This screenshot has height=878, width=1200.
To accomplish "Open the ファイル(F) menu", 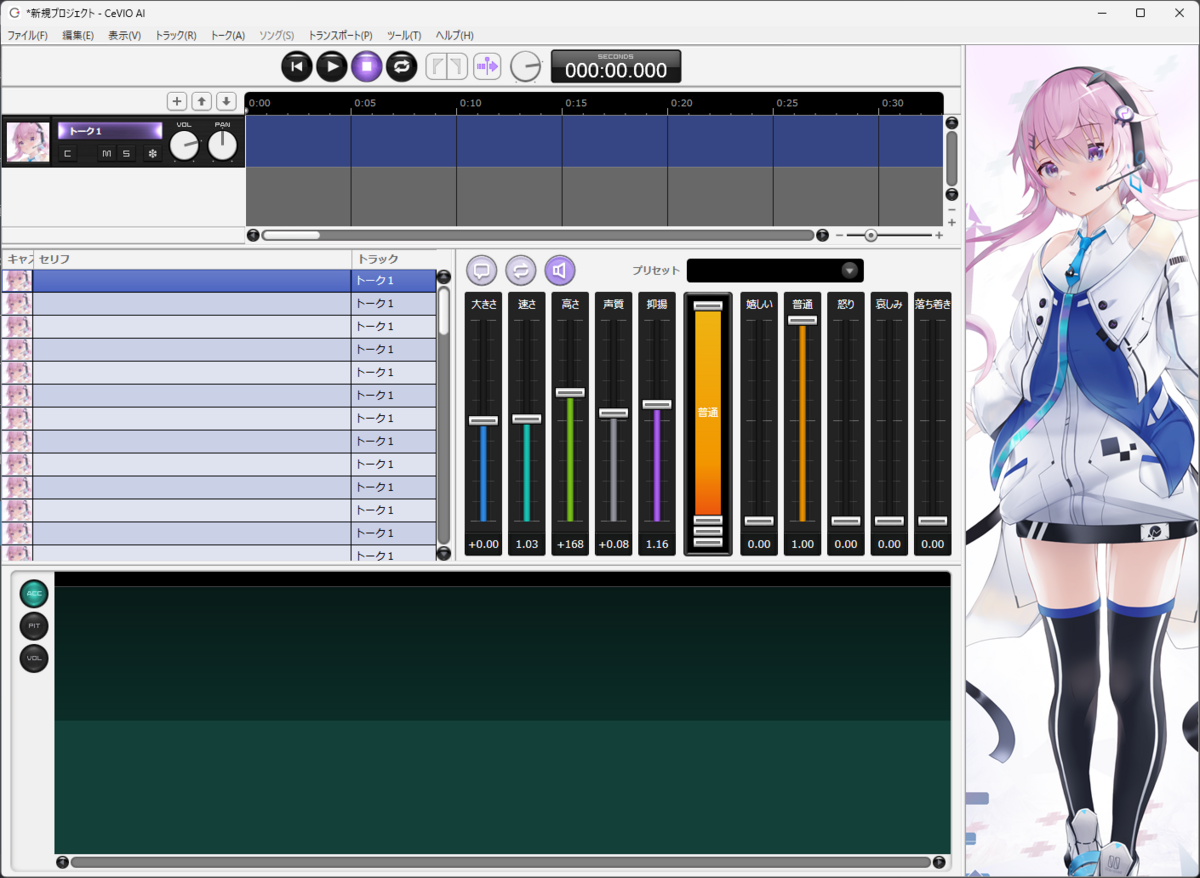I will click(28, 35).
